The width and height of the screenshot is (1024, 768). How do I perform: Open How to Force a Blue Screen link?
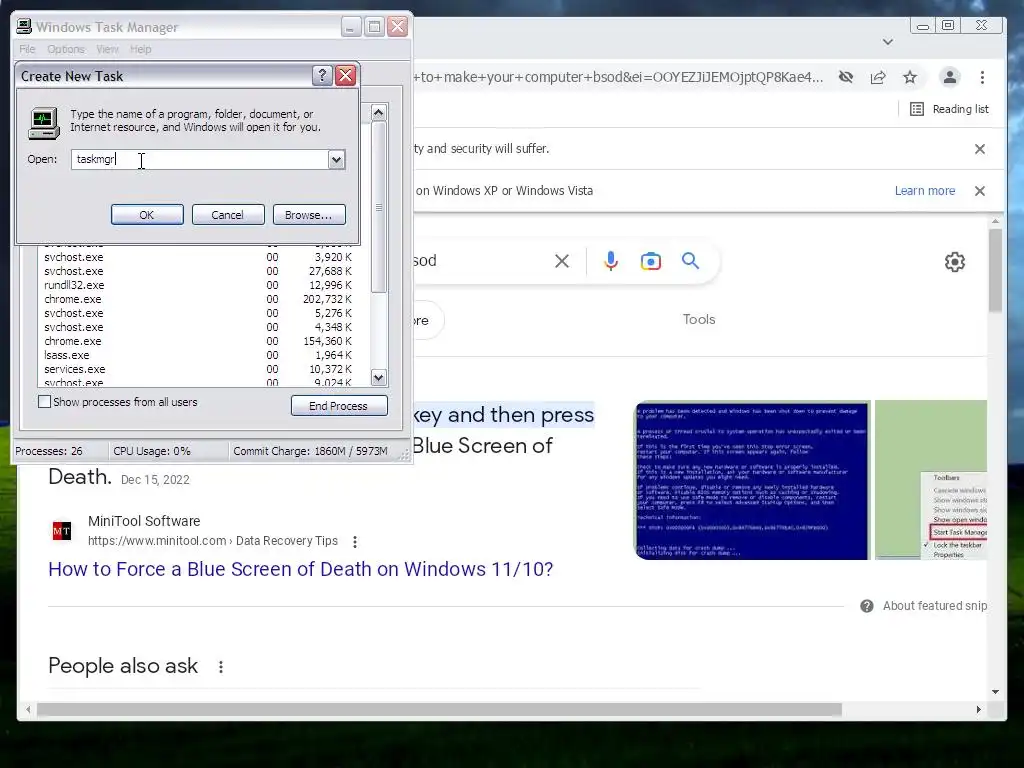click(300, 569)
